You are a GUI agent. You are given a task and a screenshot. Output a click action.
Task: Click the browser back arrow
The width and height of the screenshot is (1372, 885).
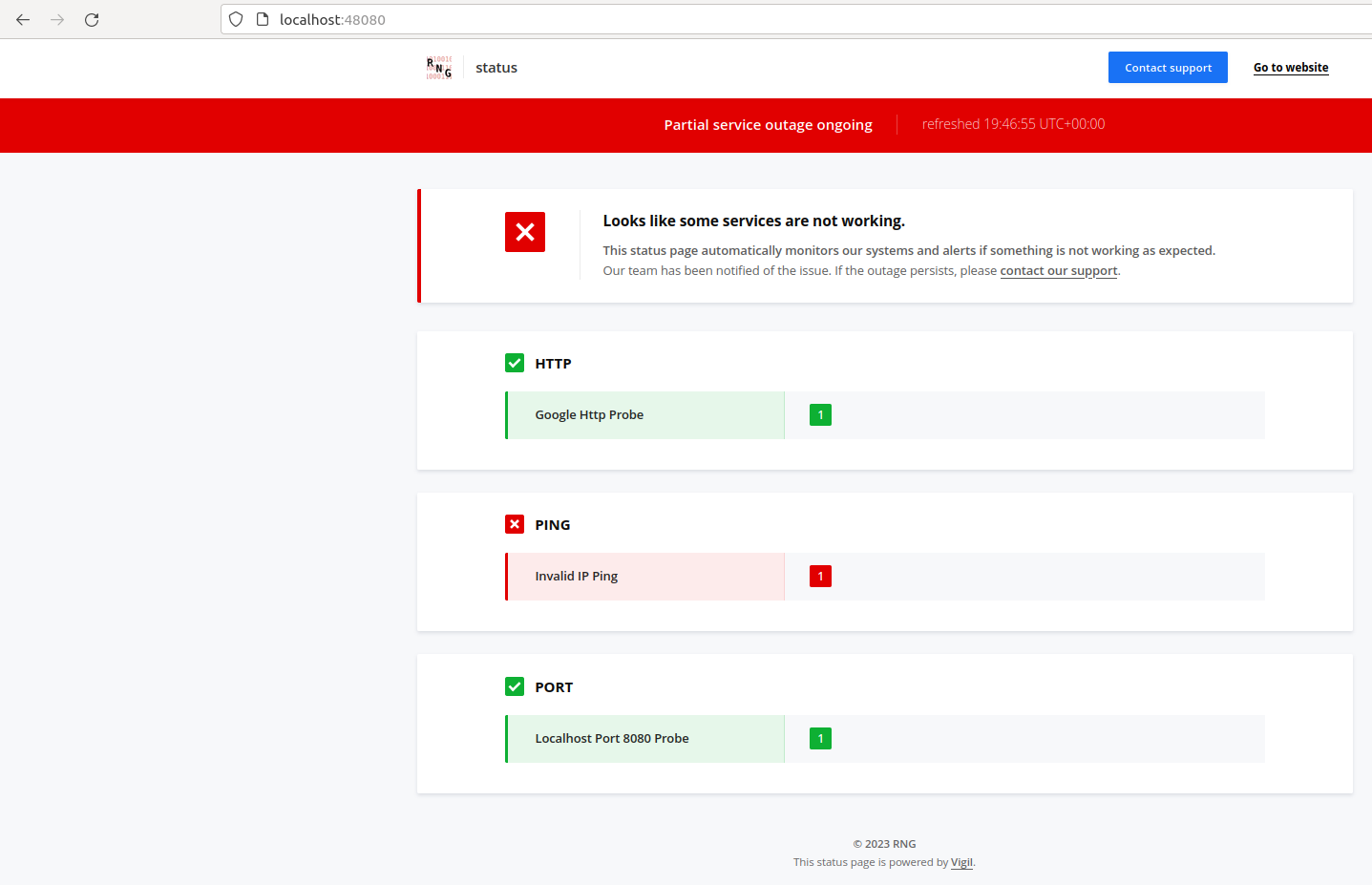[23, 20]
